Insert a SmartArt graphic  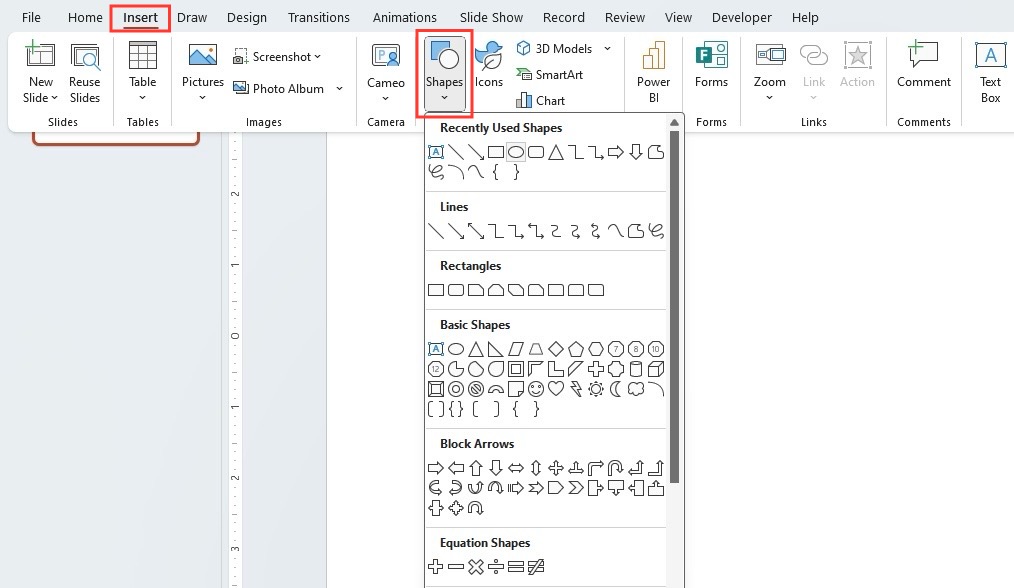click(550, 74)
